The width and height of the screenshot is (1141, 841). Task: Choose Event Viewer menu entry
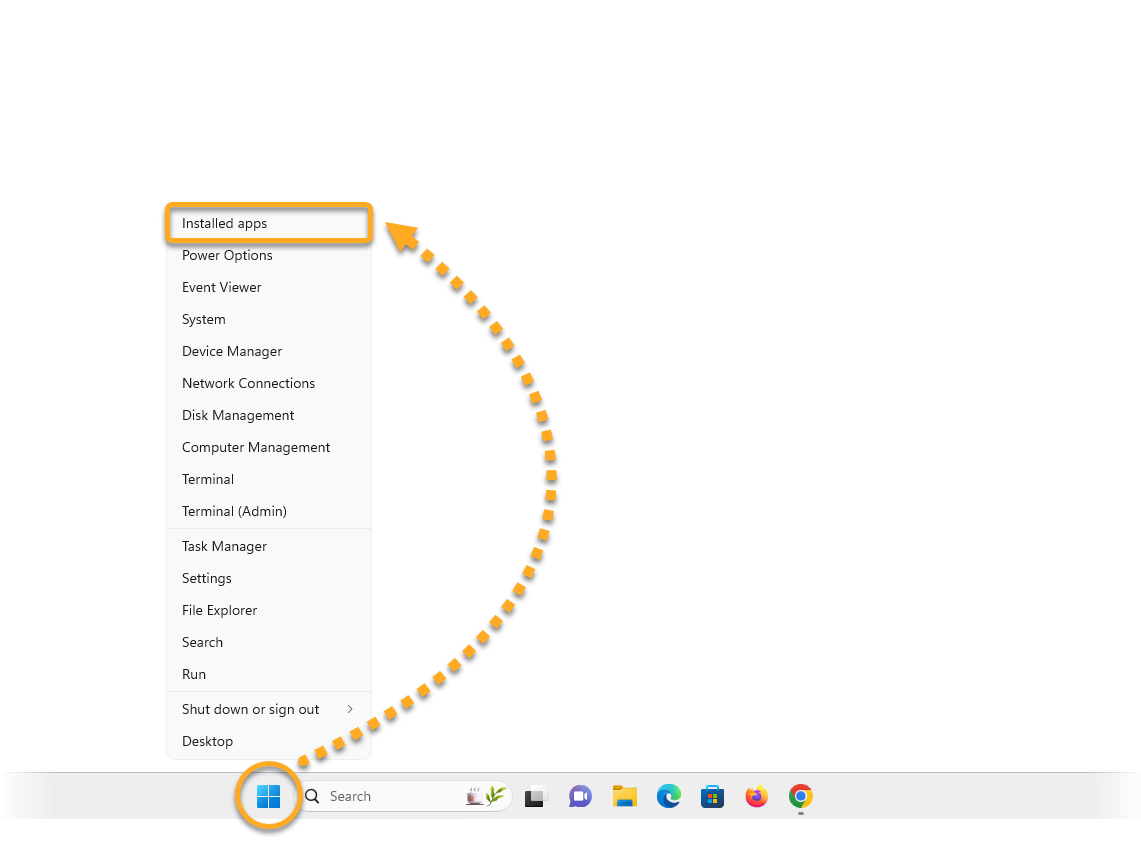(x=222, y=288)
